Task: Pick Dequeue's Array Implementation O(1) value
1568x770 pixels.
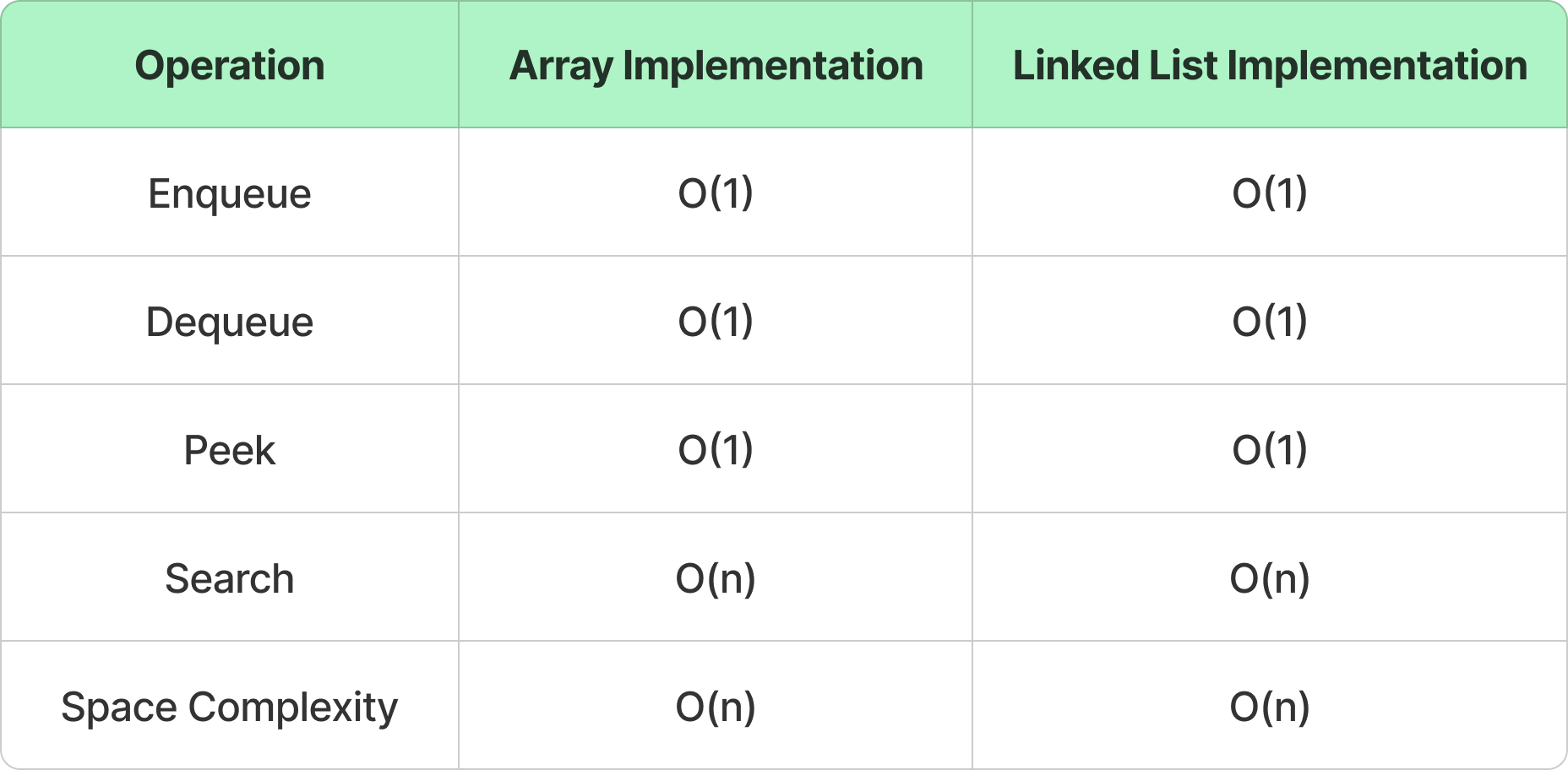Action: (715, 322)
